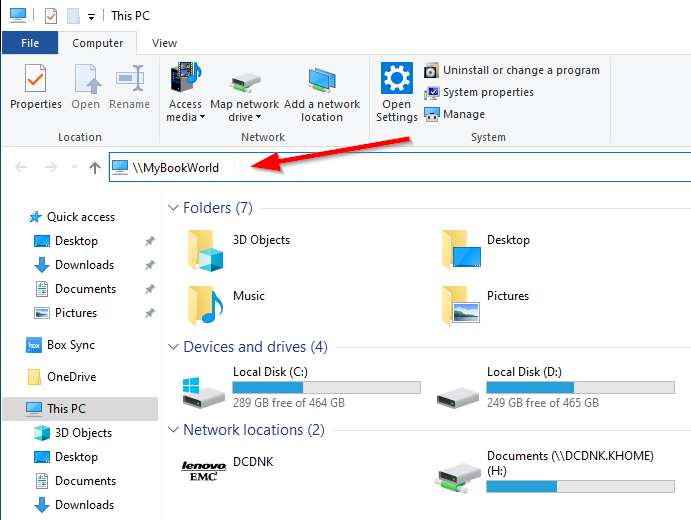Click the pin icon beside Quick access Downloads

150,265
